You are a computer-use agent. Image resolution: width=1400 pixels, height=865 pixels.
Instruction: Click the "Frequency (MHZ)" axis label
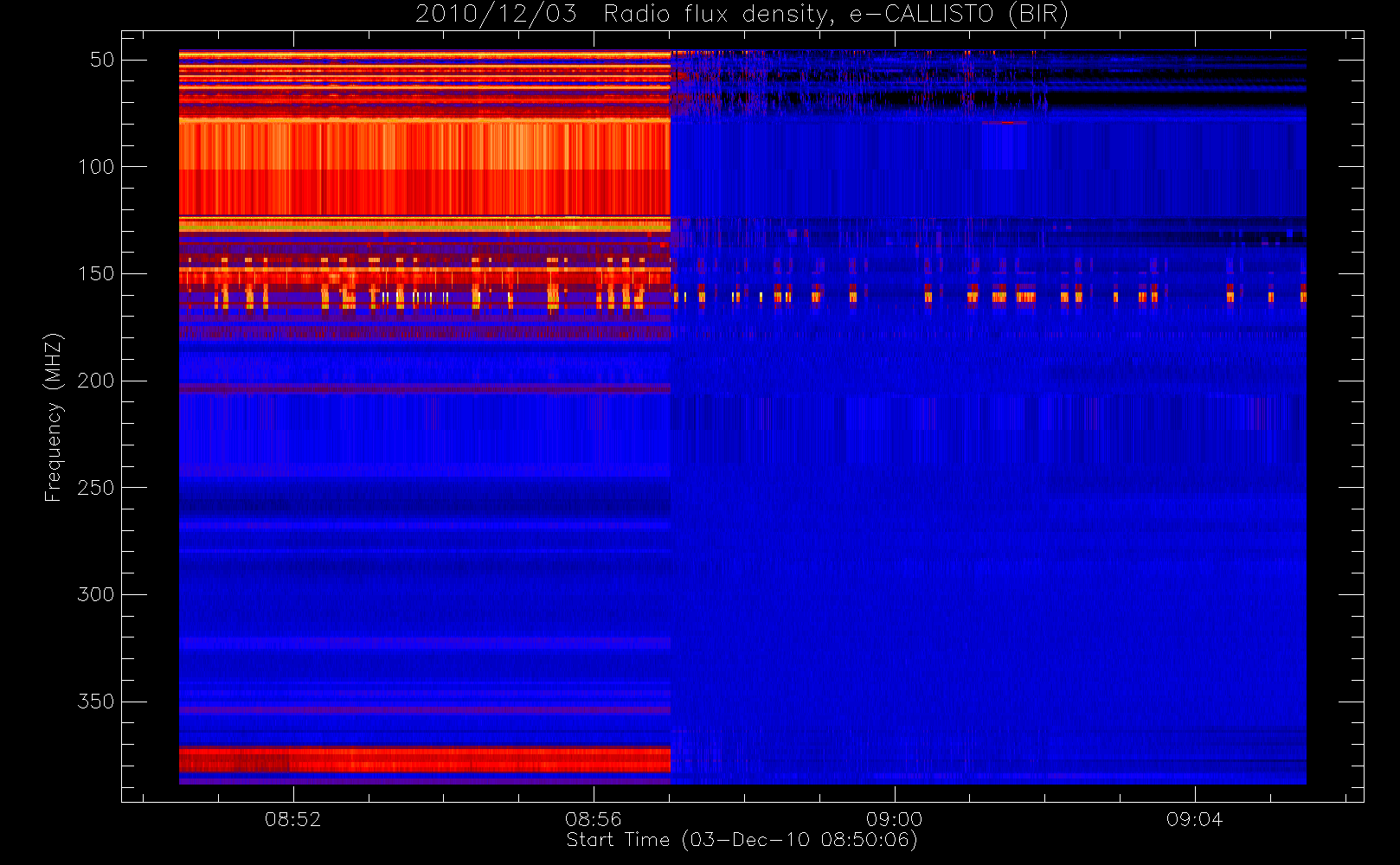(x=54, y=417)
